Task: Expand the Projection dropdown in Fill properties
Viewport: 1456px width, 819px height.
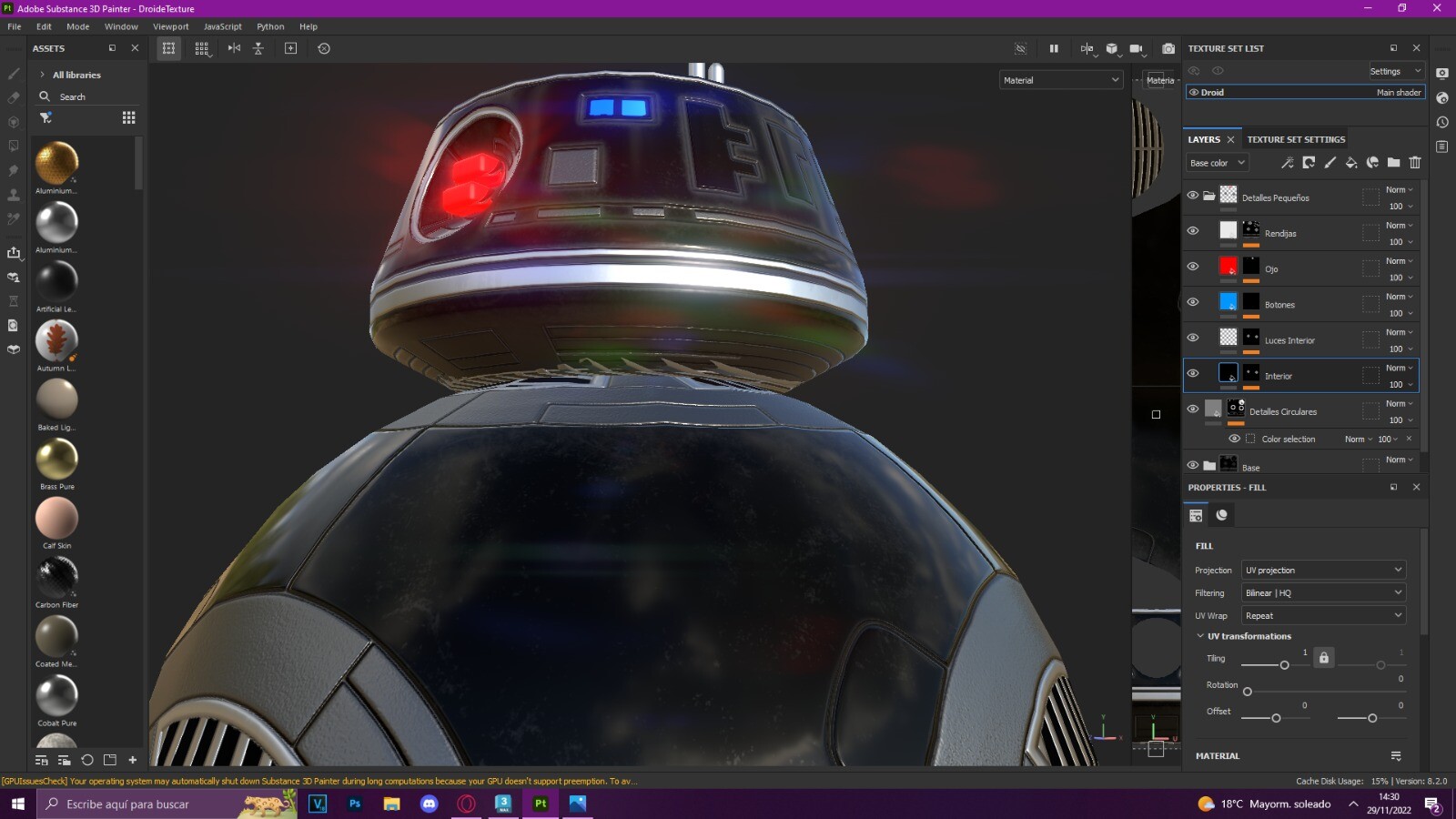Action: (1322, 569)
